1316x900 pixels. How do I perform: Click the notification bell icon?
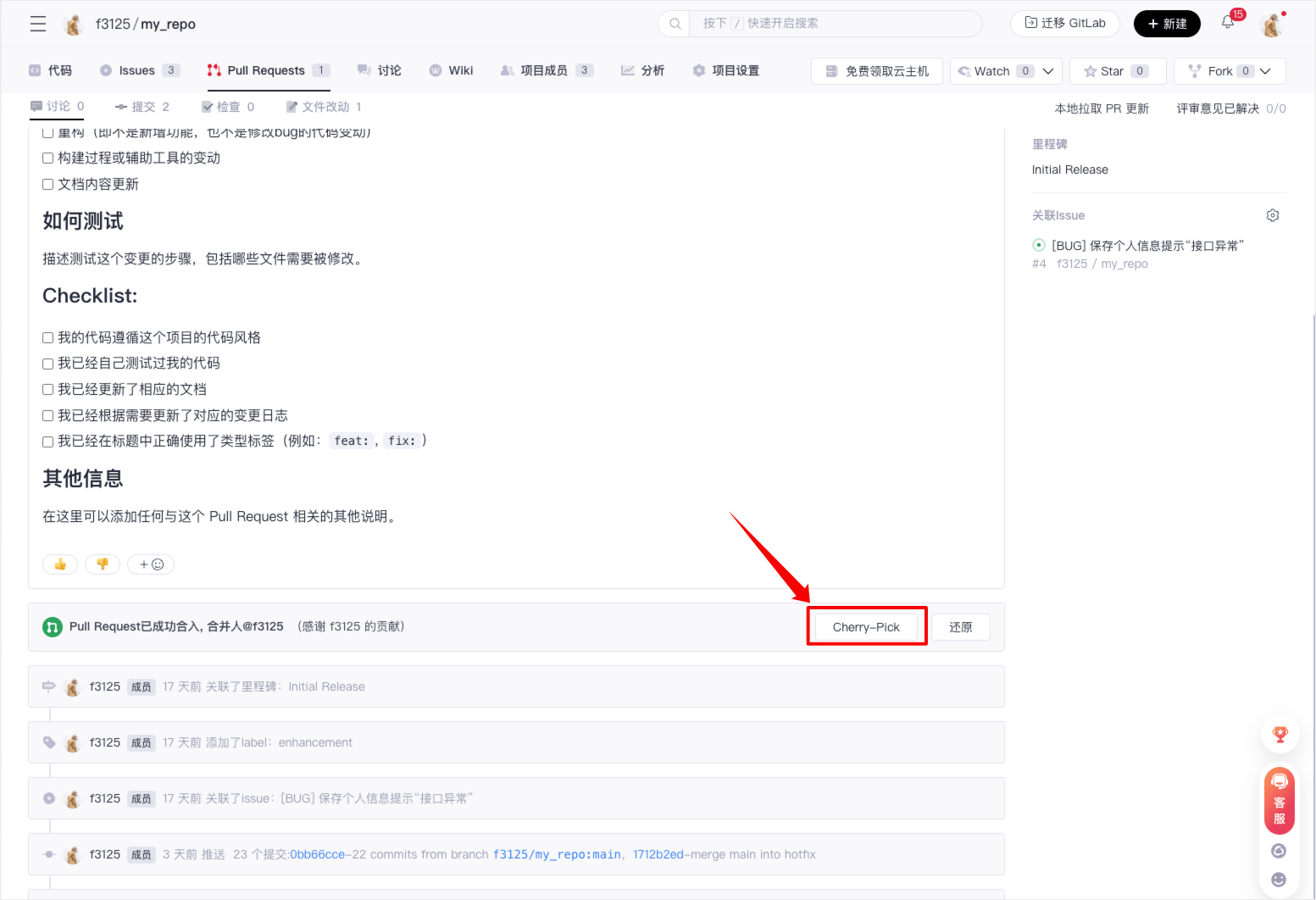pos(1228,23)
